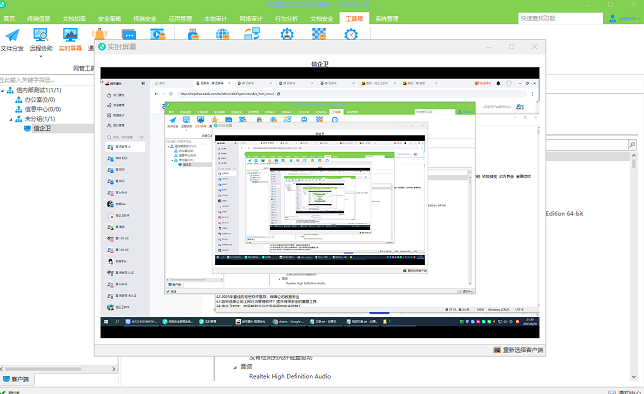644x394 pixels.
Task: Open the 首页 menu tab
Action: click(9, 18)
